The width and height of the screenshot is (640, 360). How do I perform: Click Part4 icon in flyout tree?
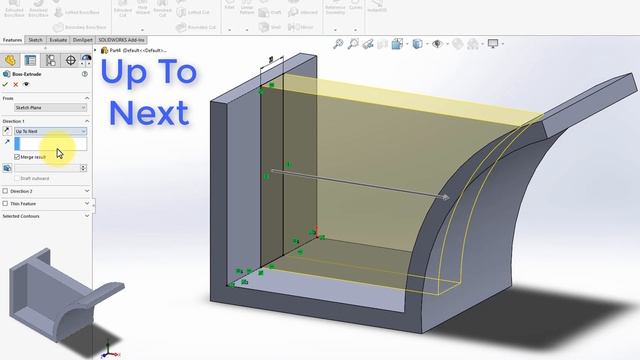tap(104, 50)
